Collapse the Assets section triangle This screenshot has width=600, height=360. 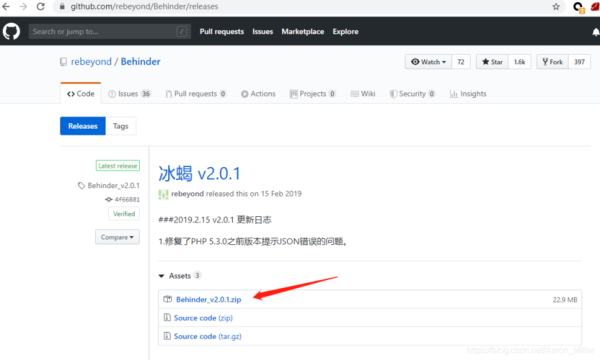tap(161, 276)
